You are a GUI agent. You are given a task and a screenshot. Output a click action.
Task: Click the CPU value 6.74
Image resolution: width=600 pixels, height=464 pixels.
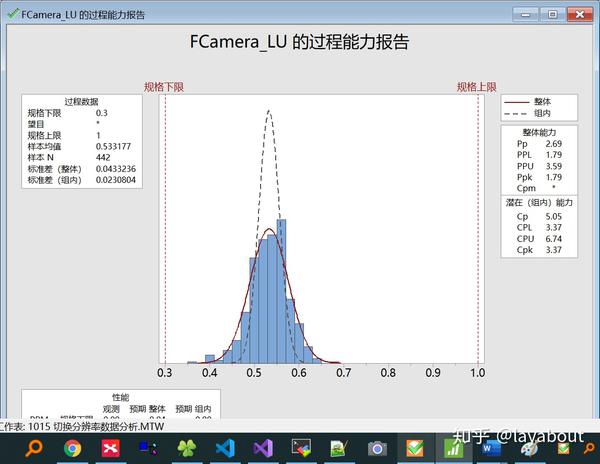click(x=554, y=239)
